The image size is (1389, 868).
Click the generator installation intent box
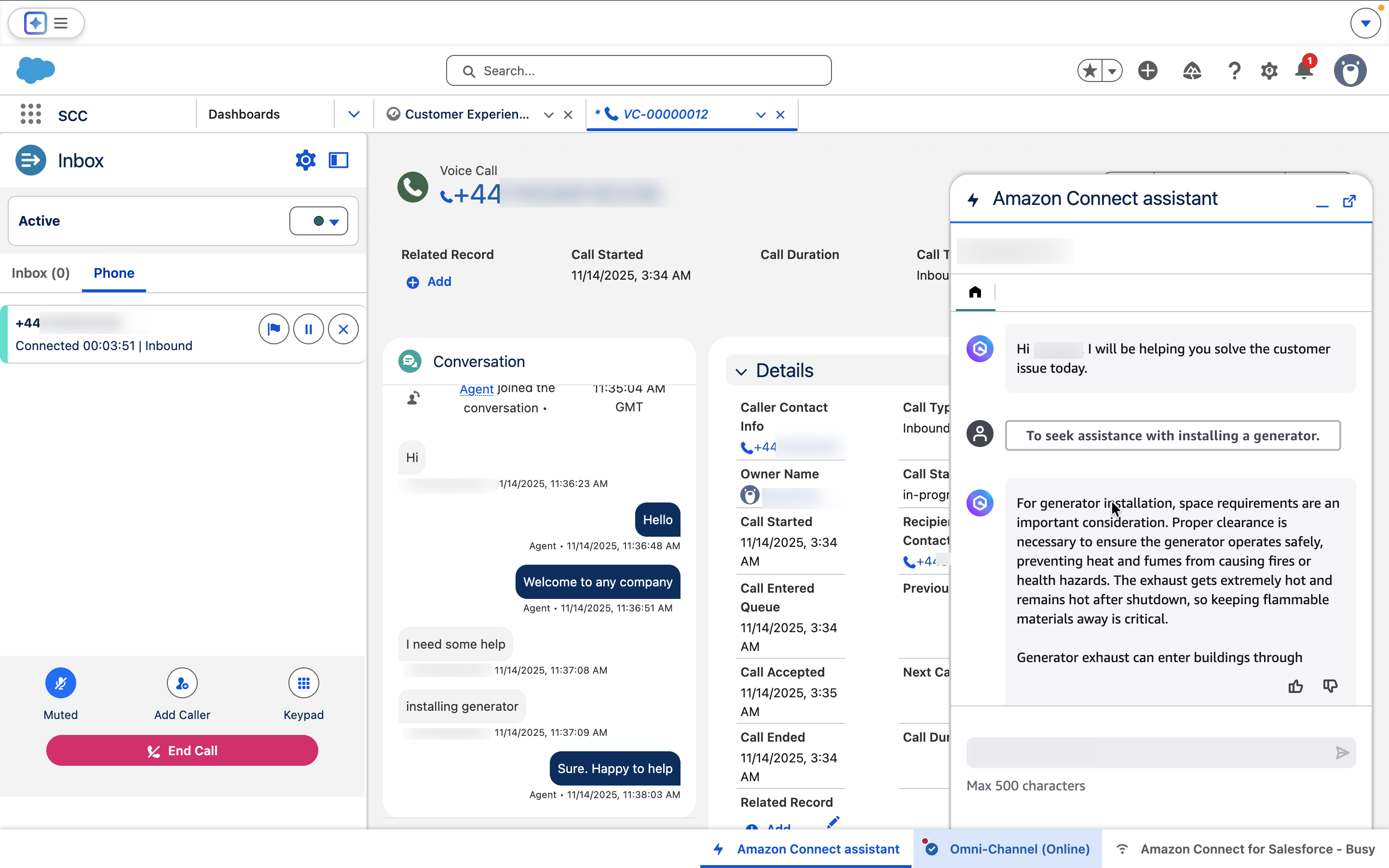coord(1172,436)
